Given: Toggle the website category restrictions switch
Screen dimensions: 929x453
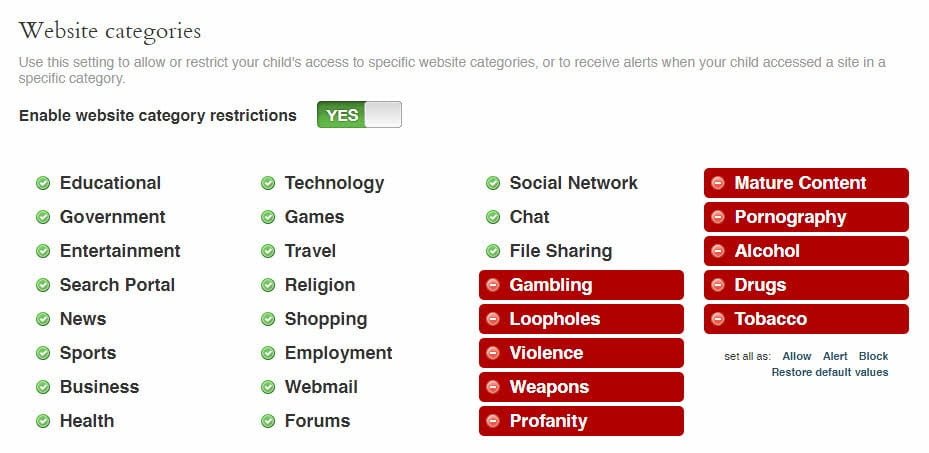Looking at the screenshot, I should tap(359, 115).
